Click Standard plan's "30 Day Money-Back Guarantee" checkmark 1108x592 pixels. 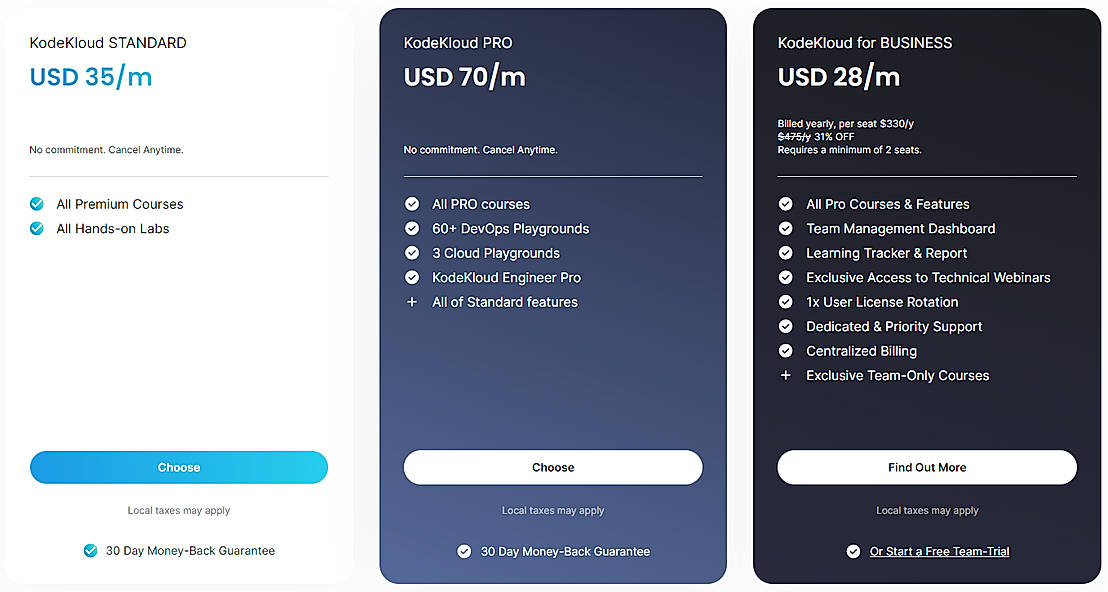[x=90, y=551]
